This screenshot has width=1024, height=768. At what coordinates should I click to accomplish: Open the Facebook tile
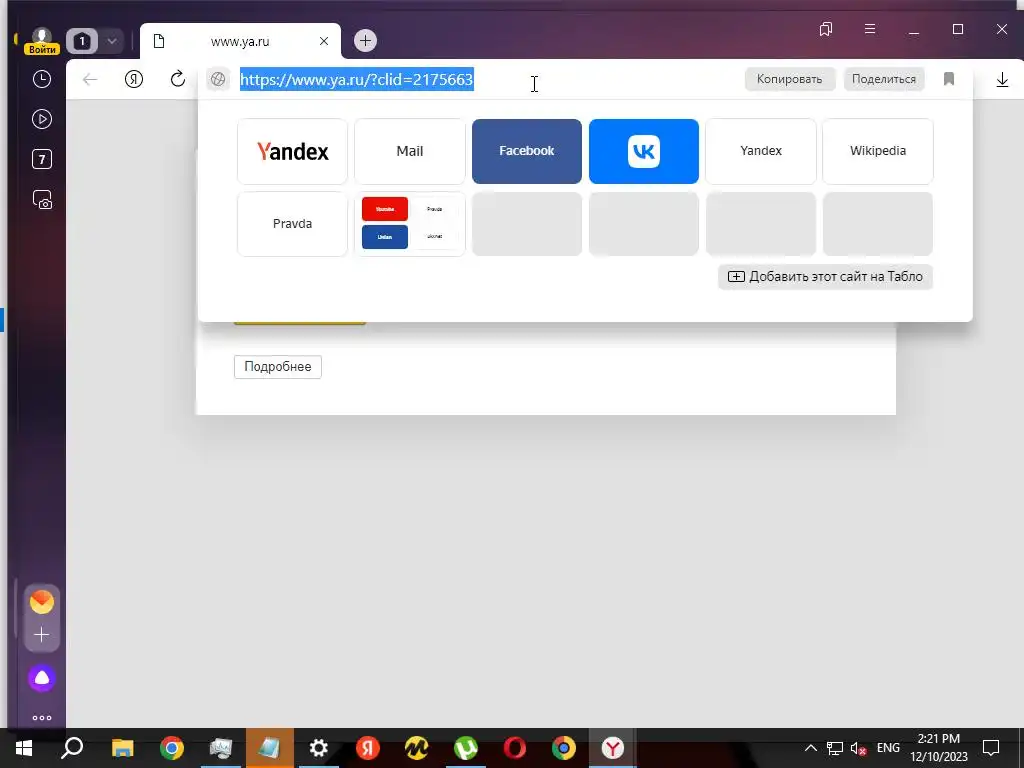527,152
